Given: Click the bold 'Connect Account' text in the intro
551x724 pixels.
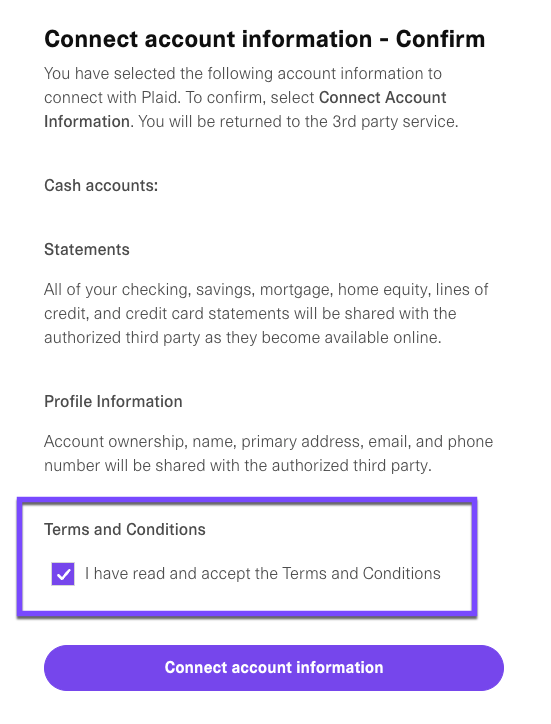Looking at the screenshot, I should point(382,97).
